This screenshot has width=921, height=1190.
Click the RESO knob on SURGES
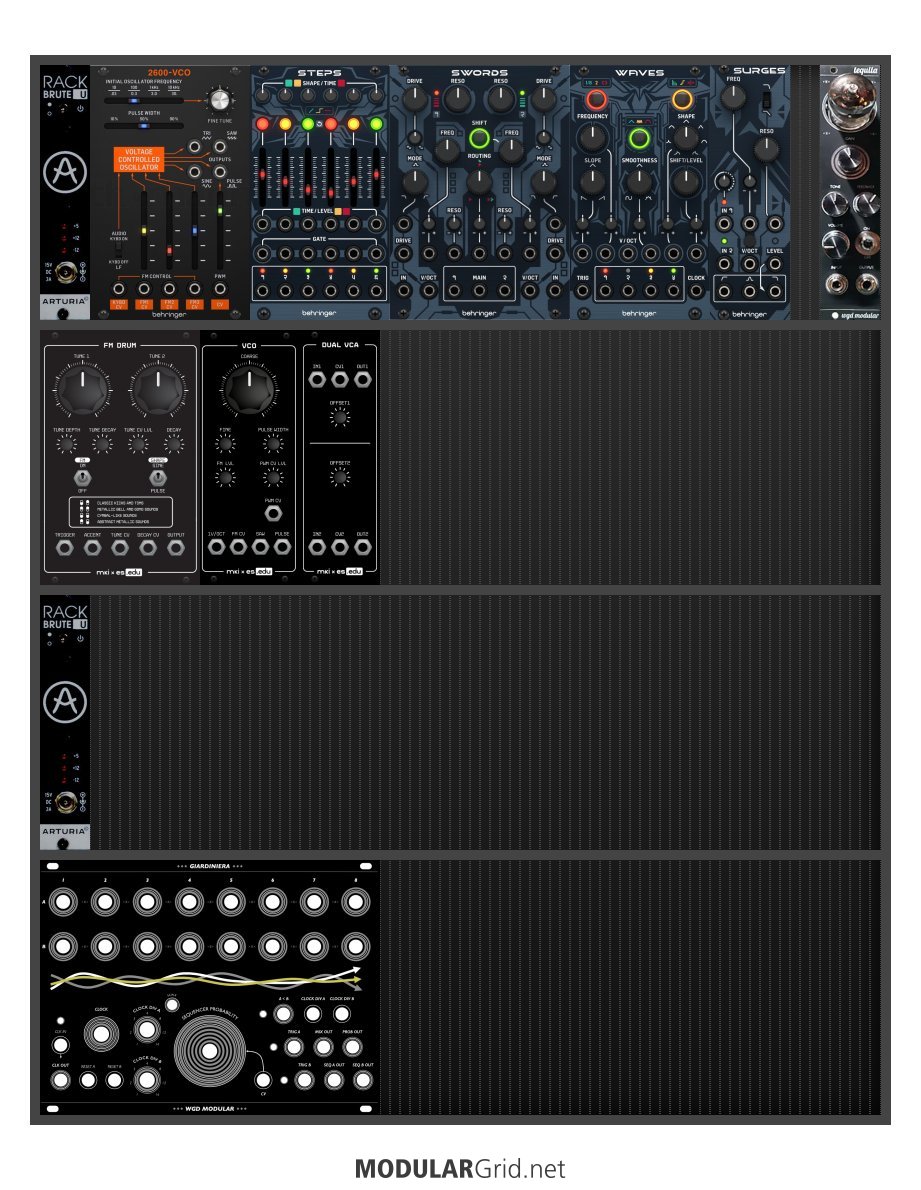click(766, 150)
